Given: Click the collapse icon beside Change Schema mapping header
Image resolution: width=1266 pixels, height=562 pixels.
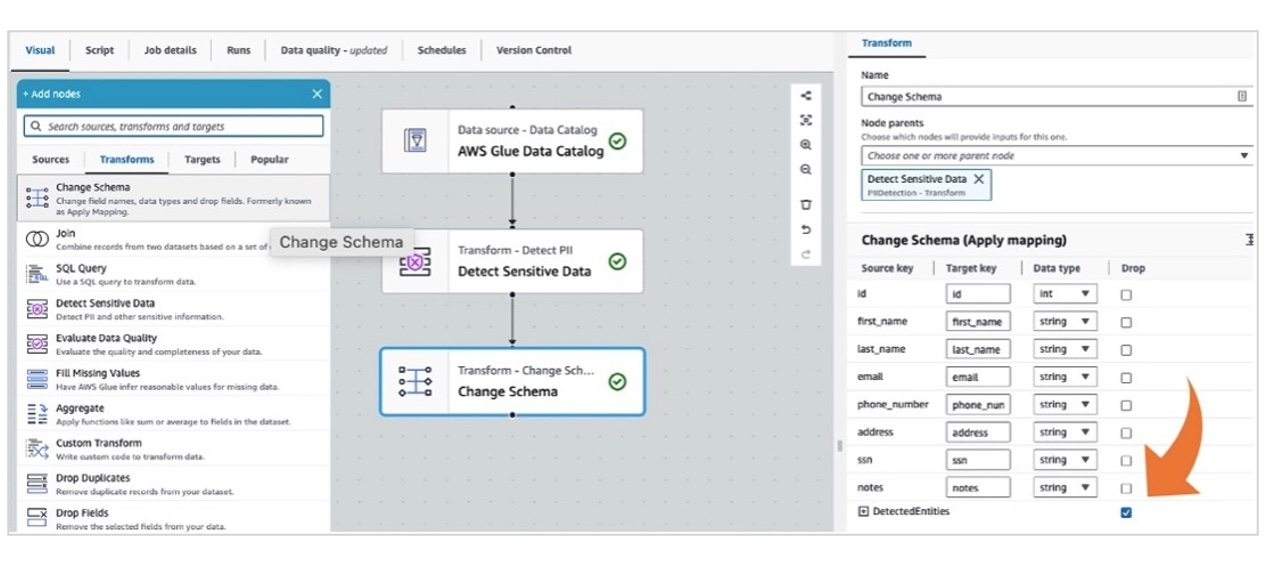Looking at the screenshot, I should 1250,240.
